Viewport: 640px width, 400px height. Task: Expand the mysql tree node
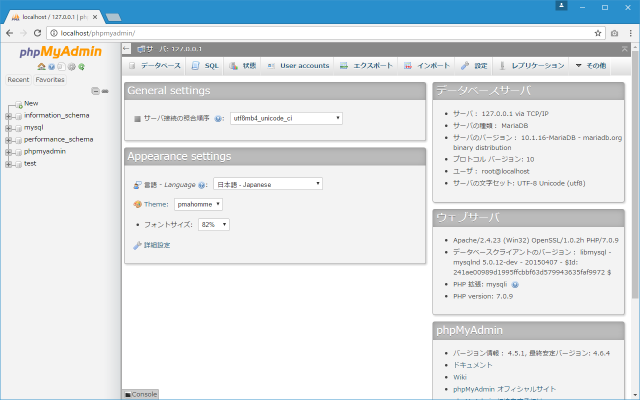point(8,128)
